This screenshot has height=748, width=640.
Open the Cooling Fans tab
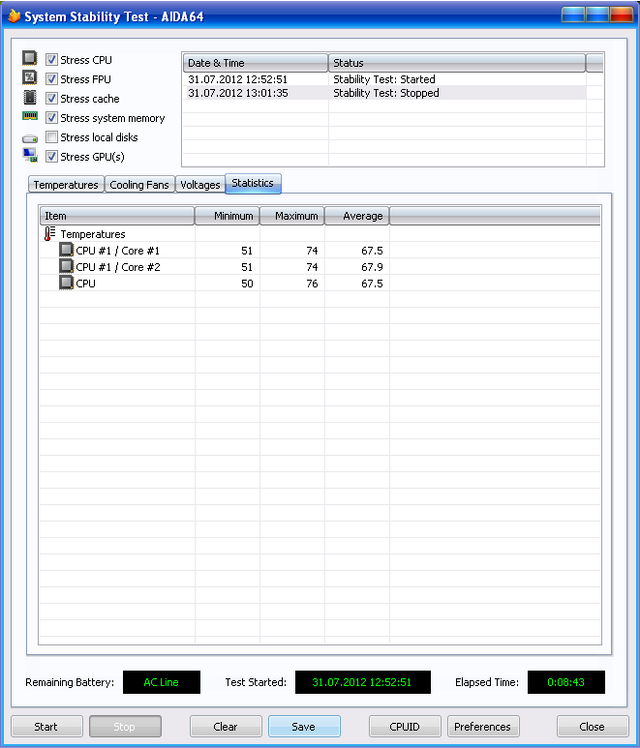pos(139,185)
